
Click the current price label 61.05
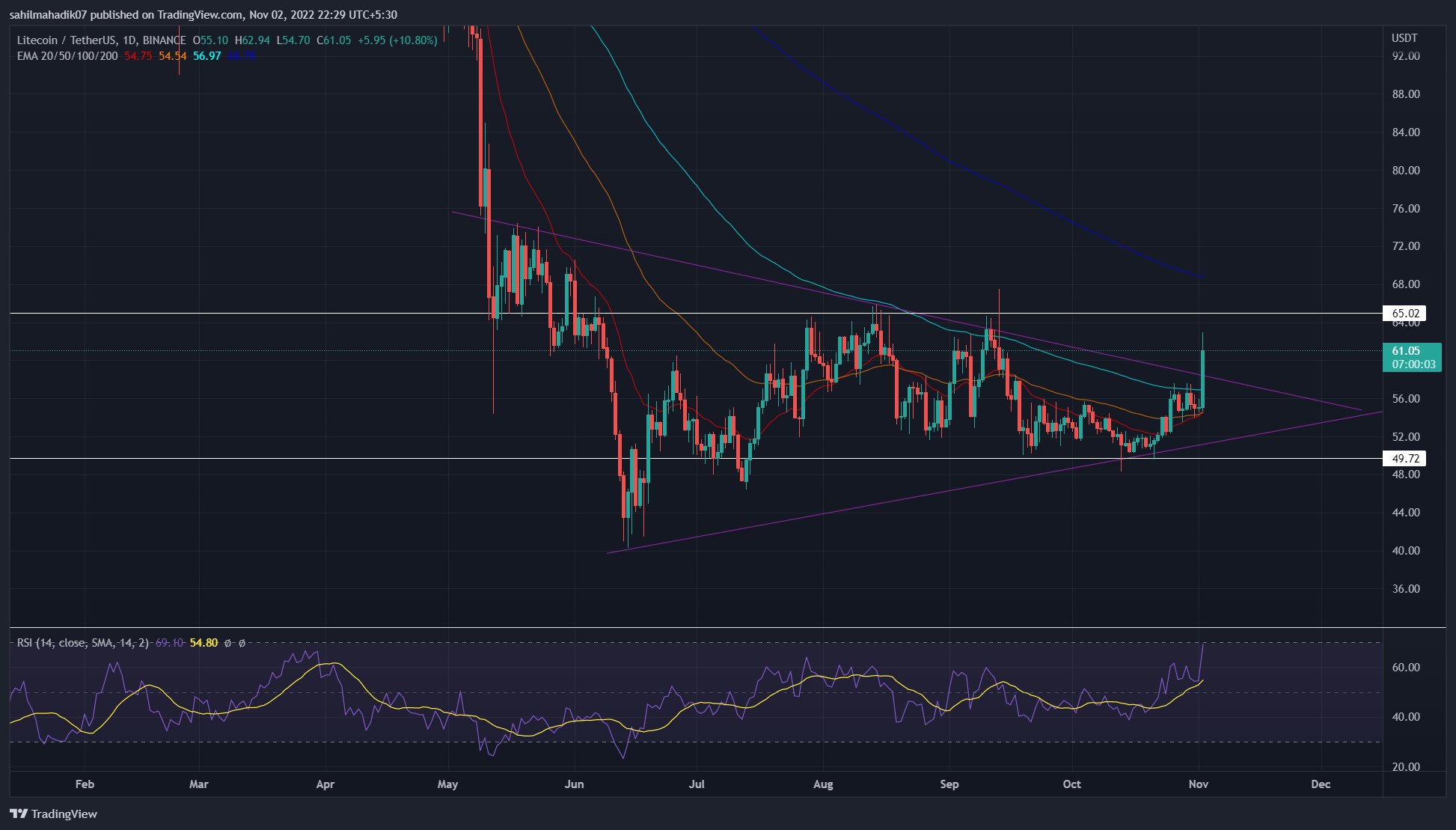(1405, 351)
